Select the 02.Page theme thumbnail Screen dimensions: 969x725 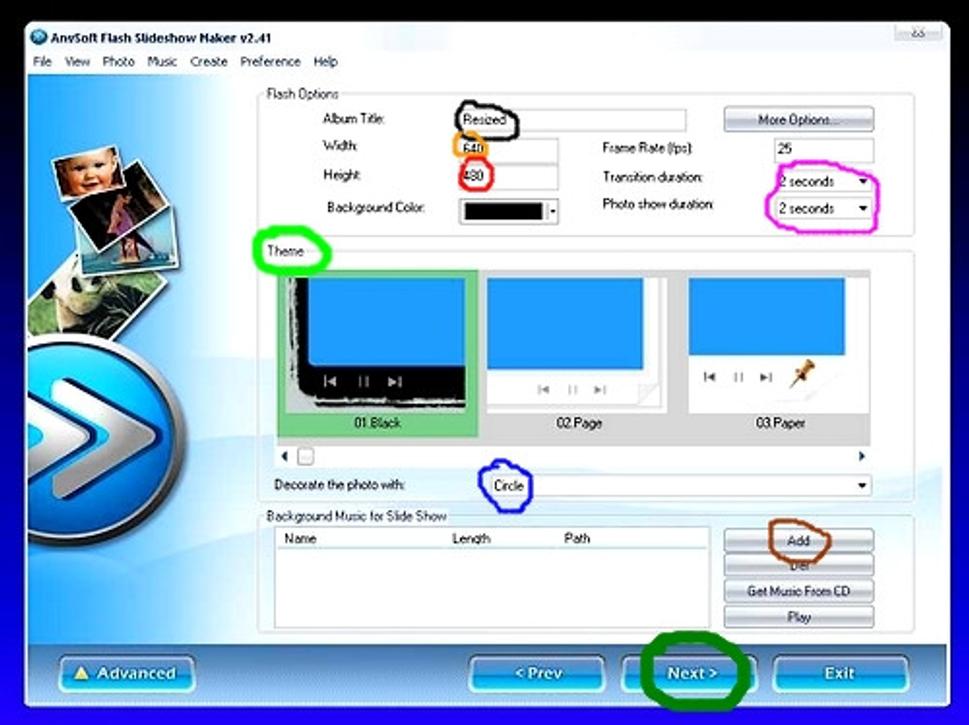(577, 353)
